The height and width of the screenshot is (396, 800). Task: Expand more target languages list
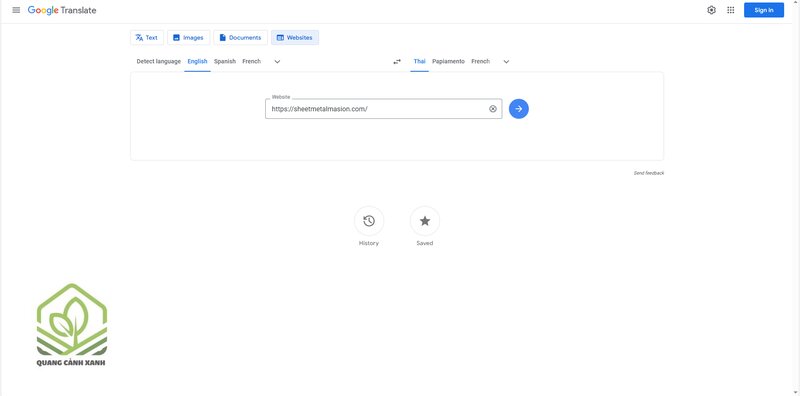507,62
